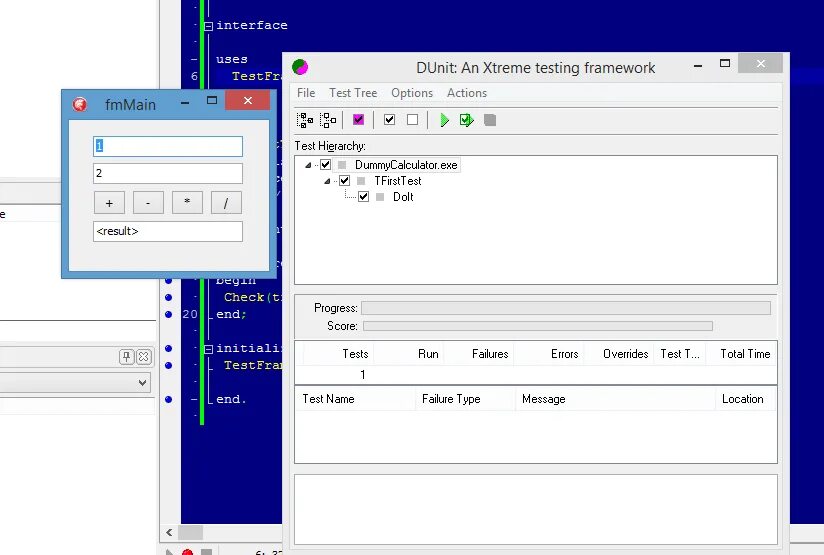Minimize the fmMain window
Viewport: 824px width, 555px height.
(185, 102)
